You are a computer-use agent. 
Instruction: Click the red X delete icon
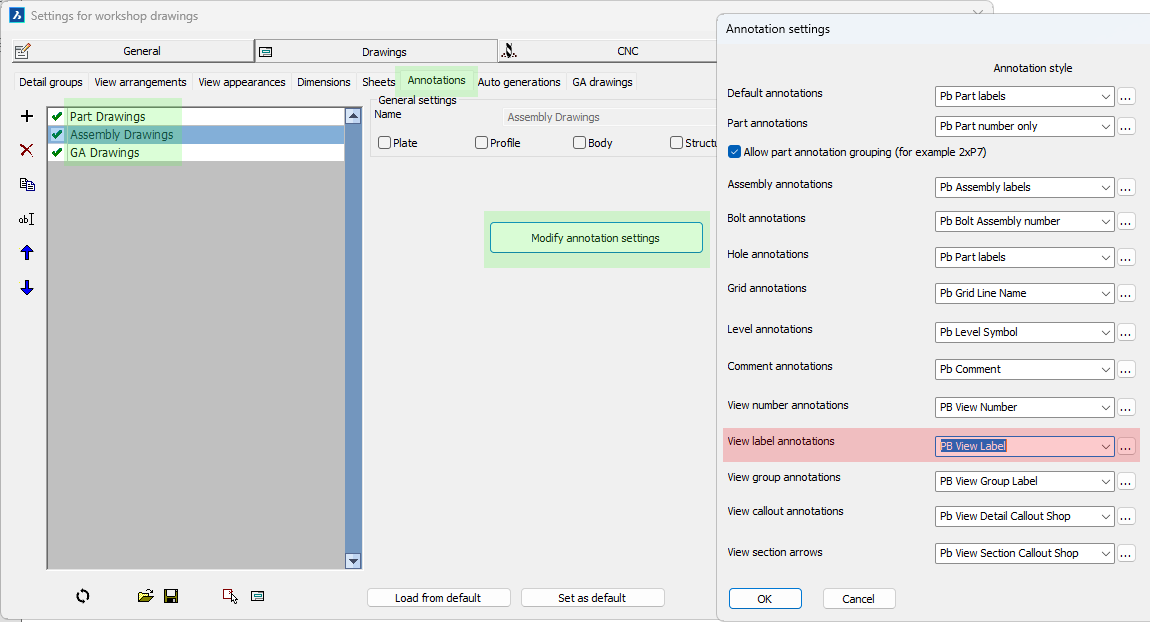27,150
